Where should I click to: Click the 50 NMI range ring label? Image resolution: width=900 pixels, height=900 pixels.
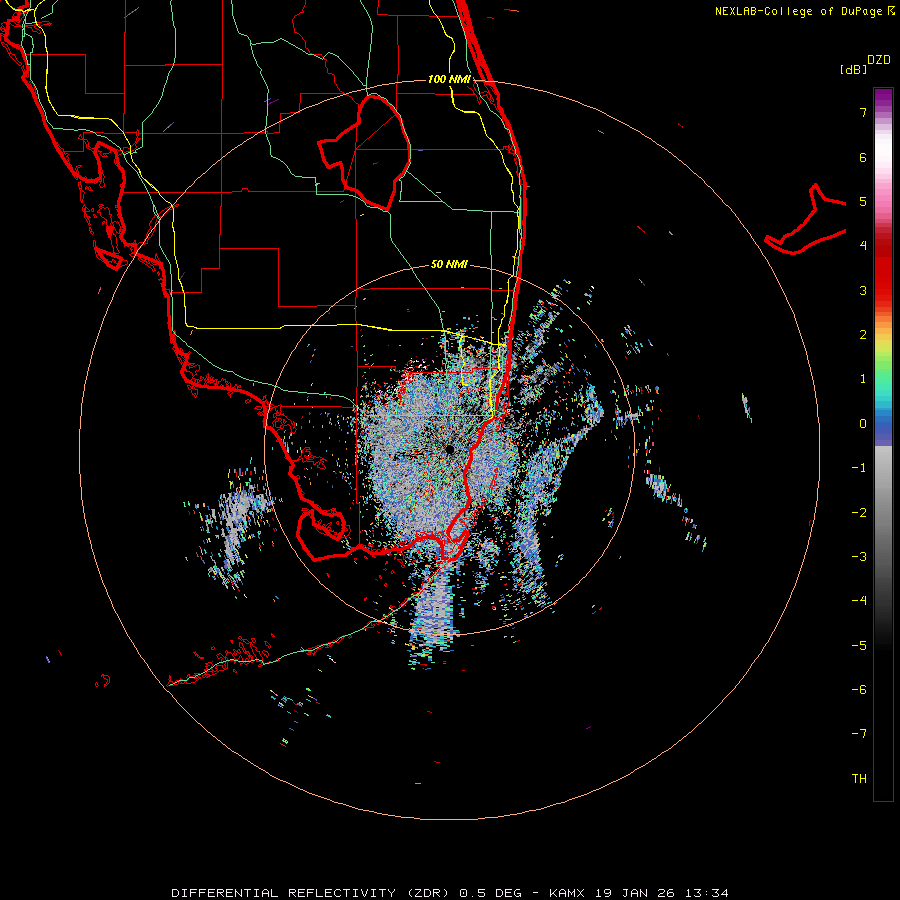449,264
